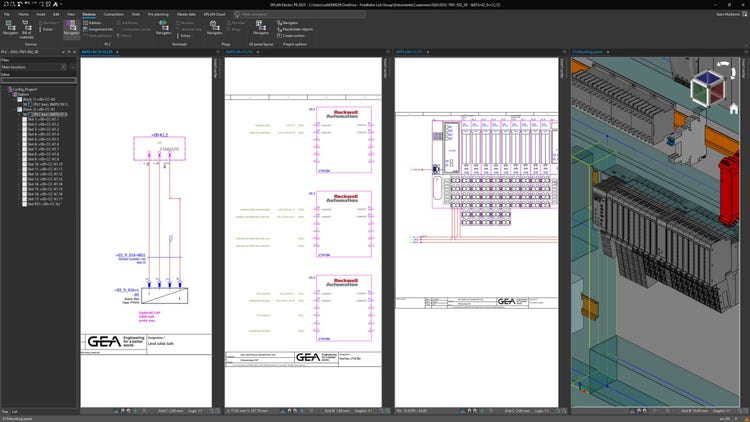Click Create section in Project options
The image size is (750, 422).
292,35
